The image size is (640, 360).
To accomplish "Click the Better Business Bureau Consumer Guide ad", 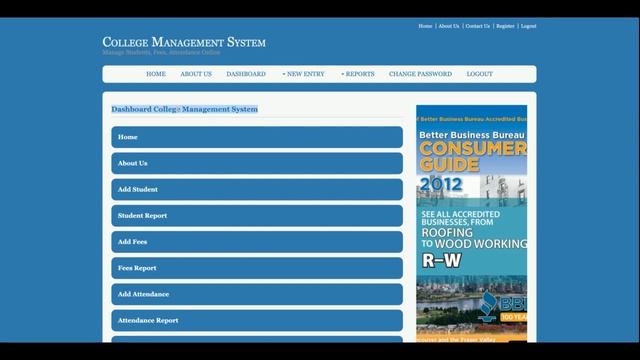I will [471, 224].
